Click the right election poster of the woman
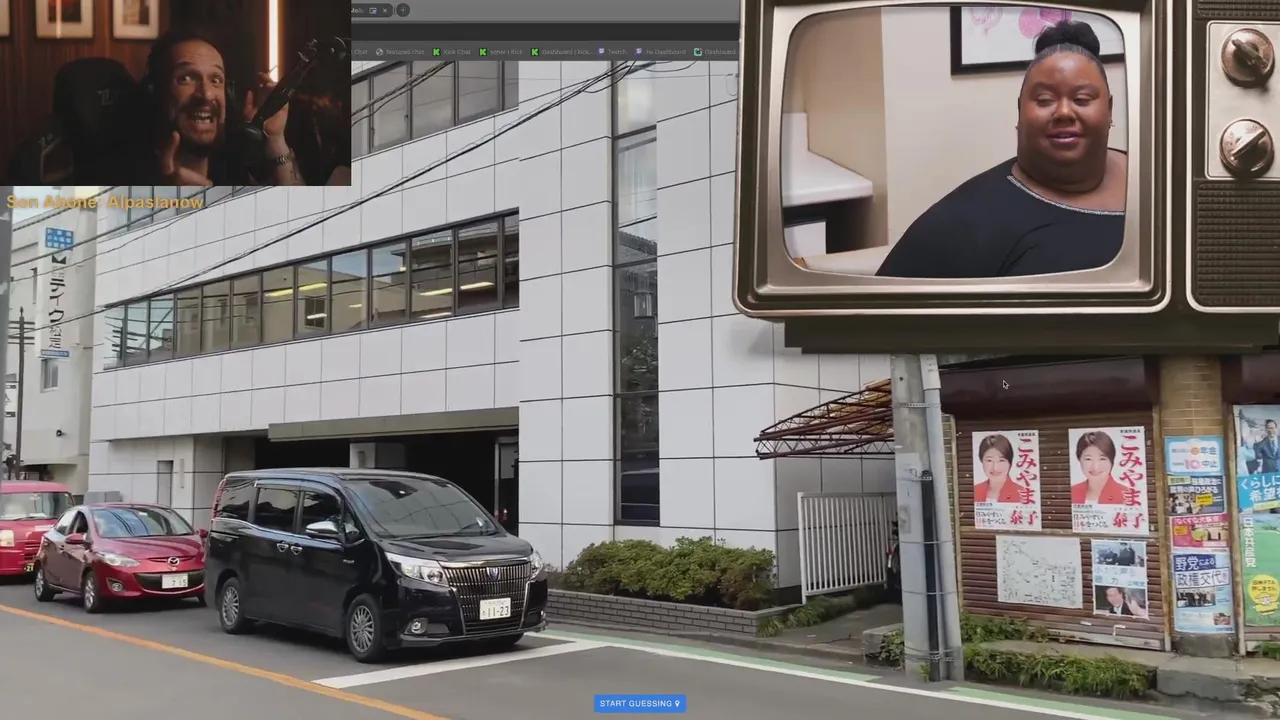 coord(1108,480)
